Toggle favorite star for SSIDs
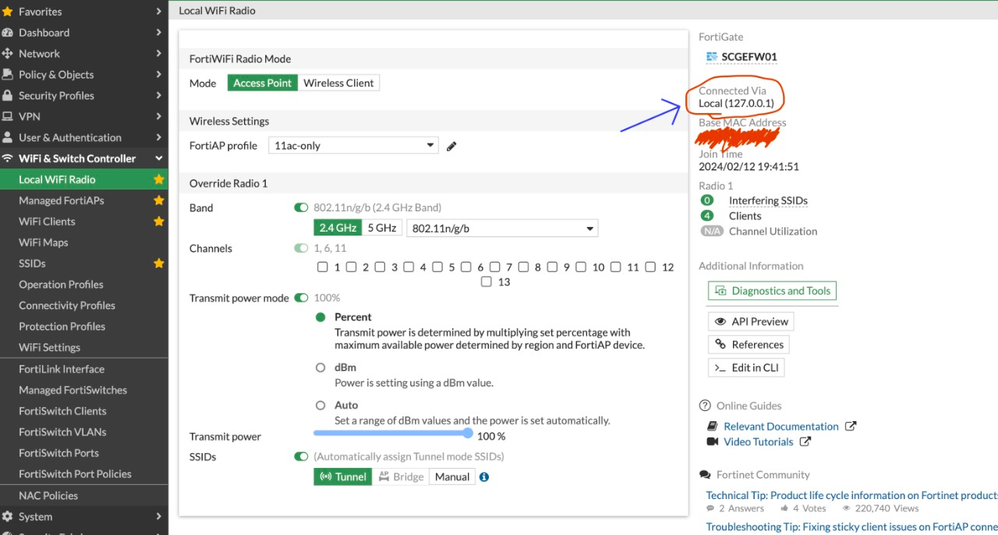The height and width of the screenshot is (535, 998). [x=159, y=263]
